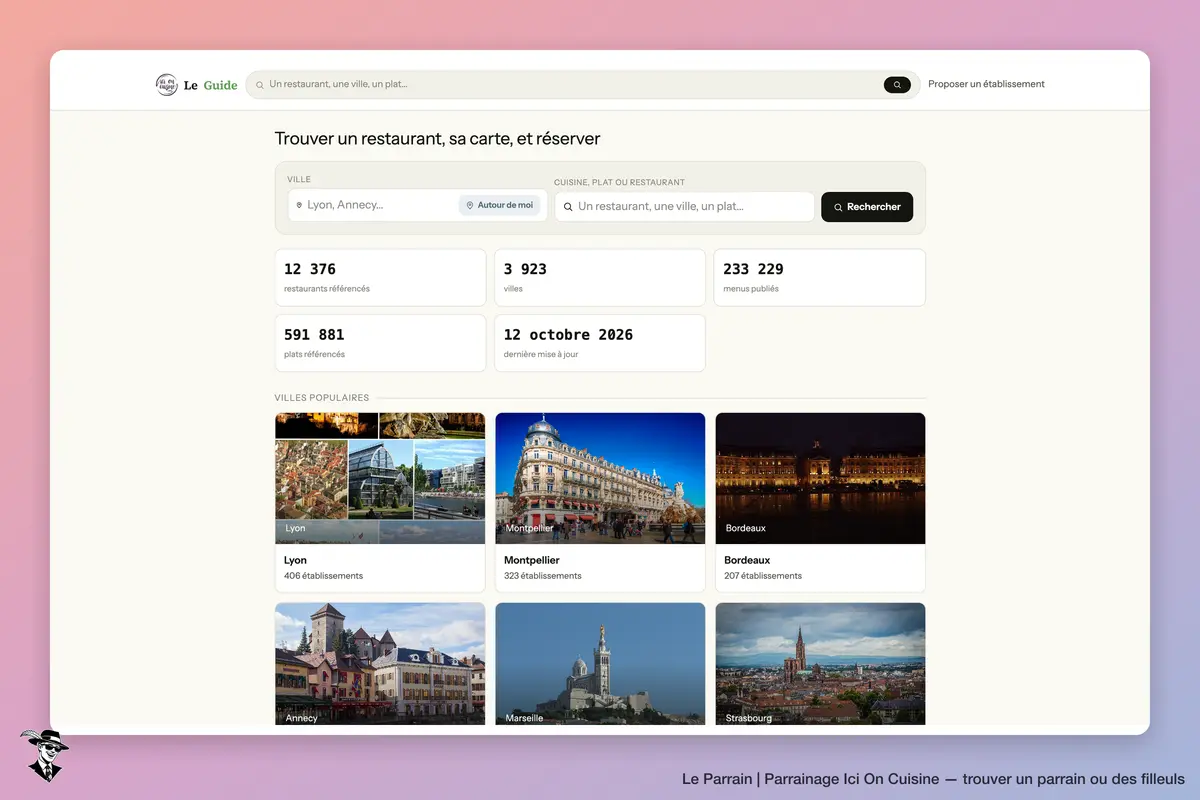Click the 406 établissements text under Lyon
The height and width of the screenshot is (800, 1200).
[x=323, y=576]
